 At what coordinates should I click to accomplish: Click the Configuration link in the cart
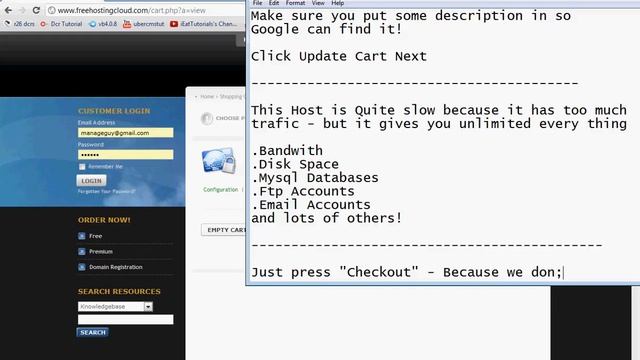(x=220, y=189)
